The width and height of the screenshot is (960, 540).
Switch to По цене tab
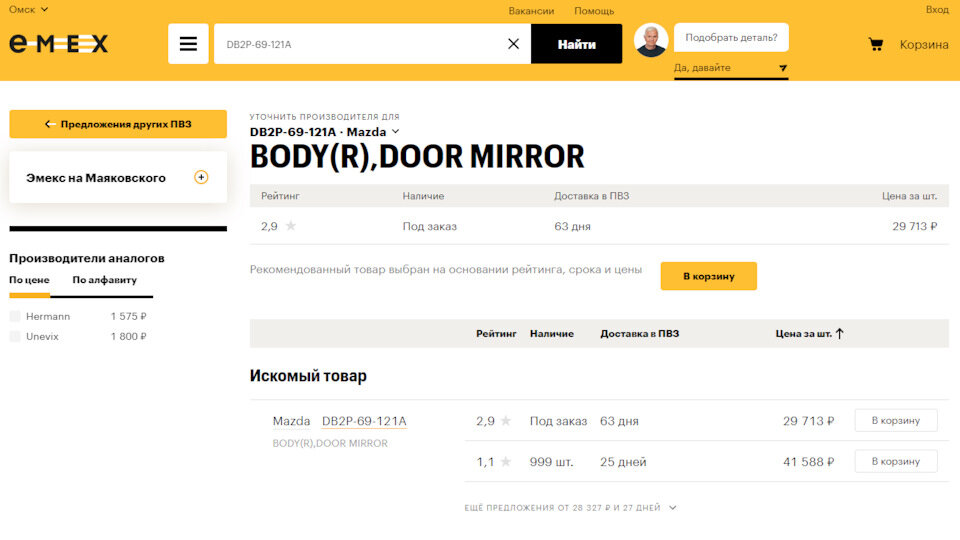point(29,280)
